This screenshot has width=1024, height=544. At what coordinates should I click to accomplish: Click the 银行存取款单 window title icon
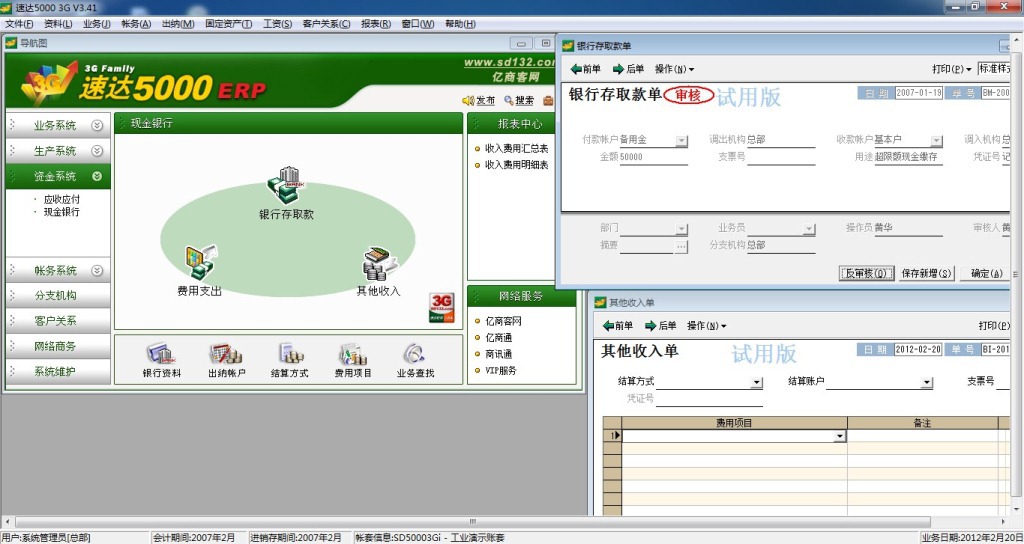pyautogui.click(x=568, y=46)
